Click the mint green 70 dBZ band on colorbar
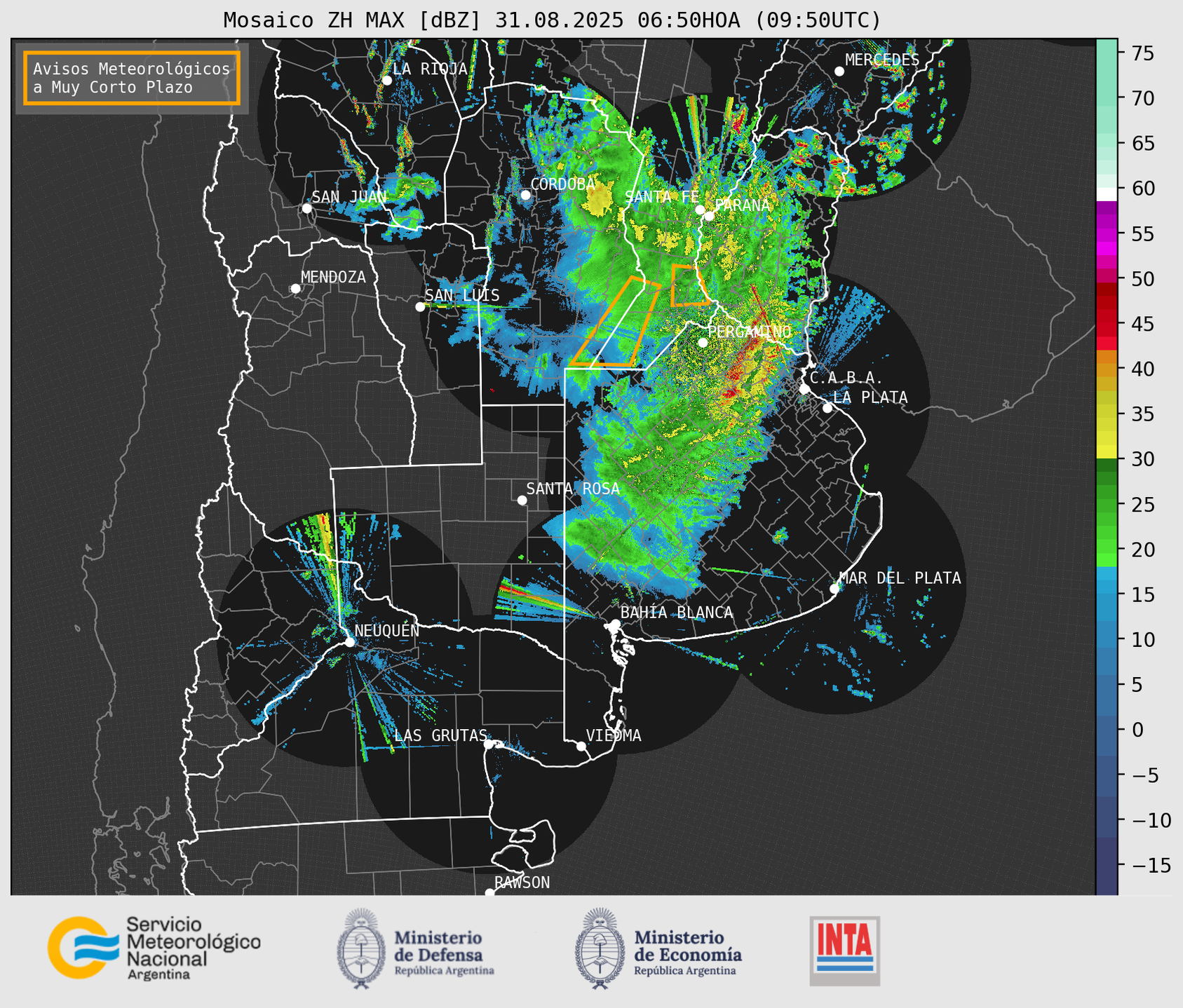 click(1107, 98)
